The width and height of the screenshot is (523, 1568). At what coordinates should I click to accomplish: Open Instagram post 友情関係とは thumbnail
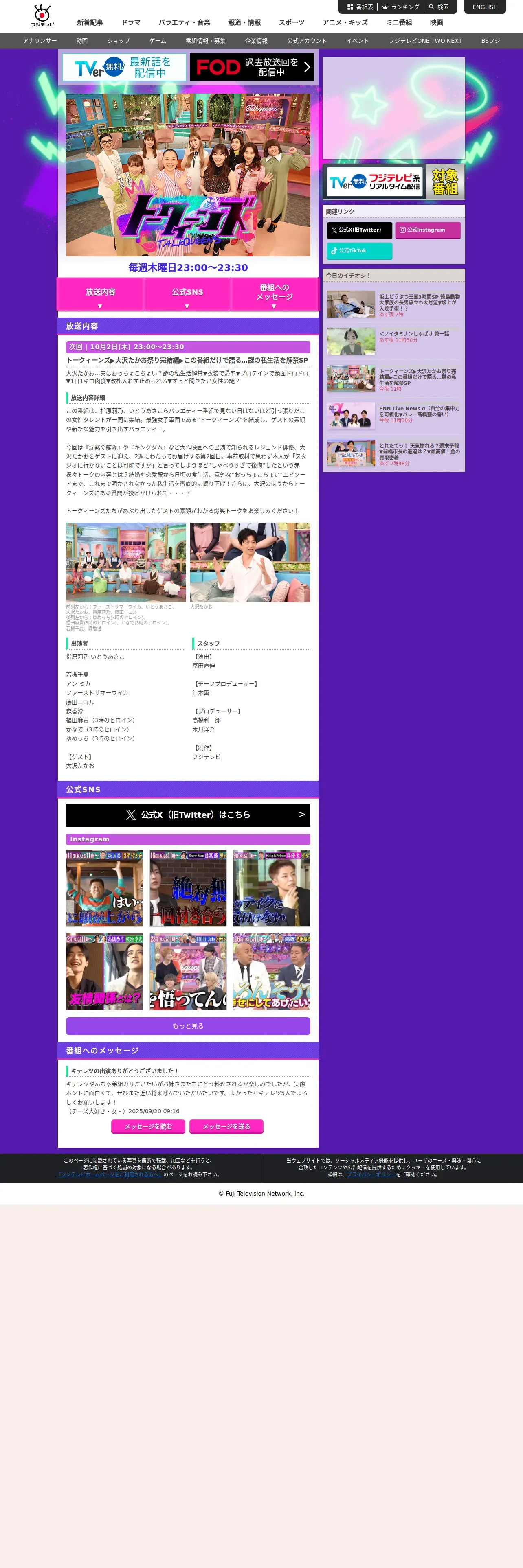point(104,972)
